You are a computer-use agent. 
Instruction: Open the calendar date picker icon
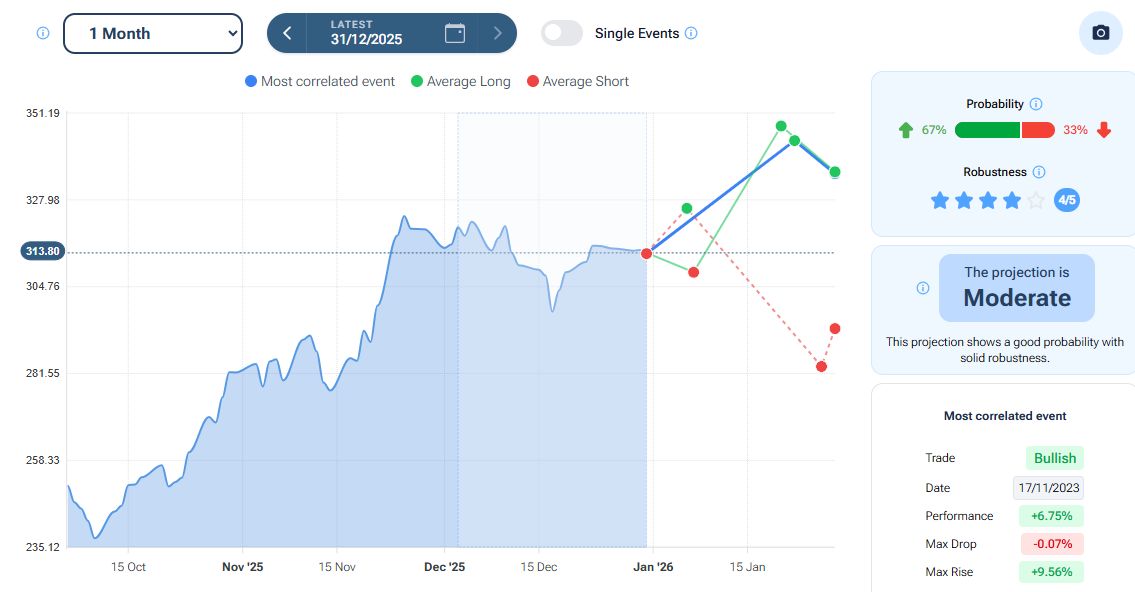[x=455, y=33]
